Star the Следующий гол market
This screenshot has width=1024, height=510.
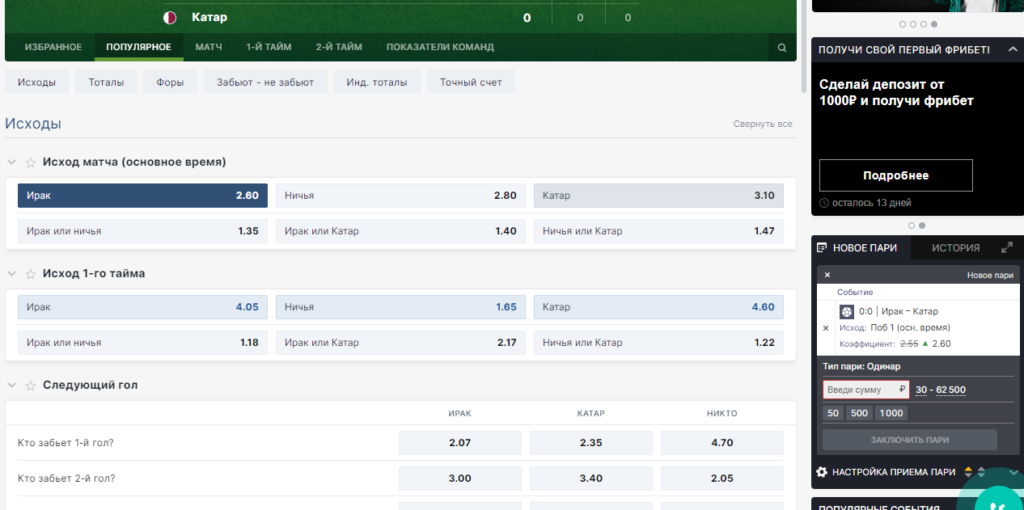click(30, 386)
